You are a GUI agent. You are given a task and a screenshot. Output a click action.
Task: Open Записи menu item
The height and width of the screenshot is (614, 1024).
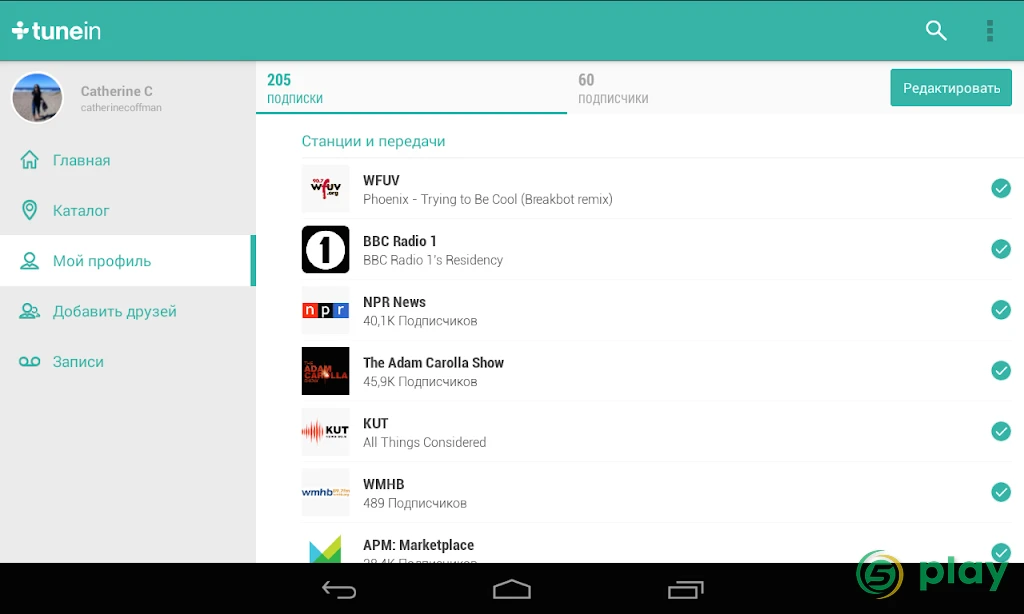coord(127,361)
